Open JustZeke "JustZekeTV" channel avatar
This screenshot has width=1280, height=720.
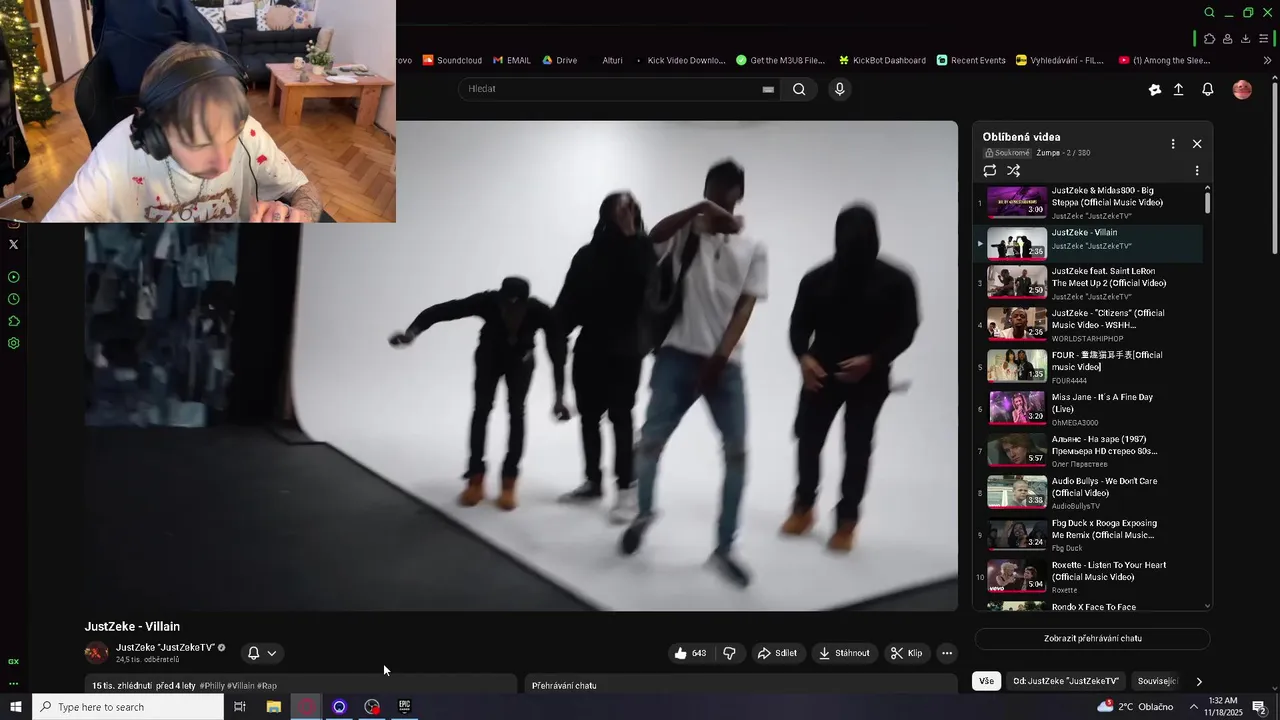tap(96, 653)
